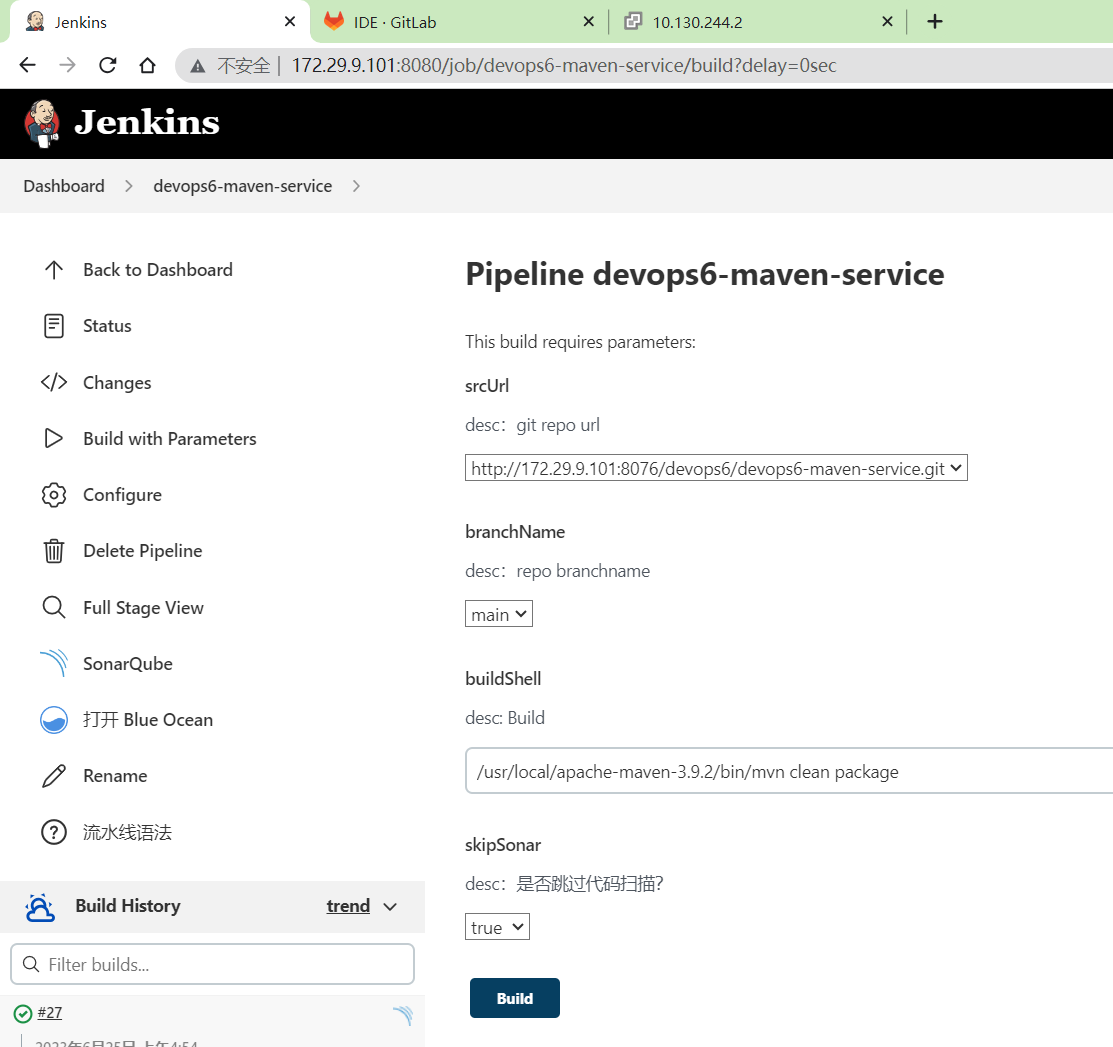Viewport: 1113px width, 1047px height.
Task: Switch to the Jenkins browser tab
Action: tap(160, 22)
